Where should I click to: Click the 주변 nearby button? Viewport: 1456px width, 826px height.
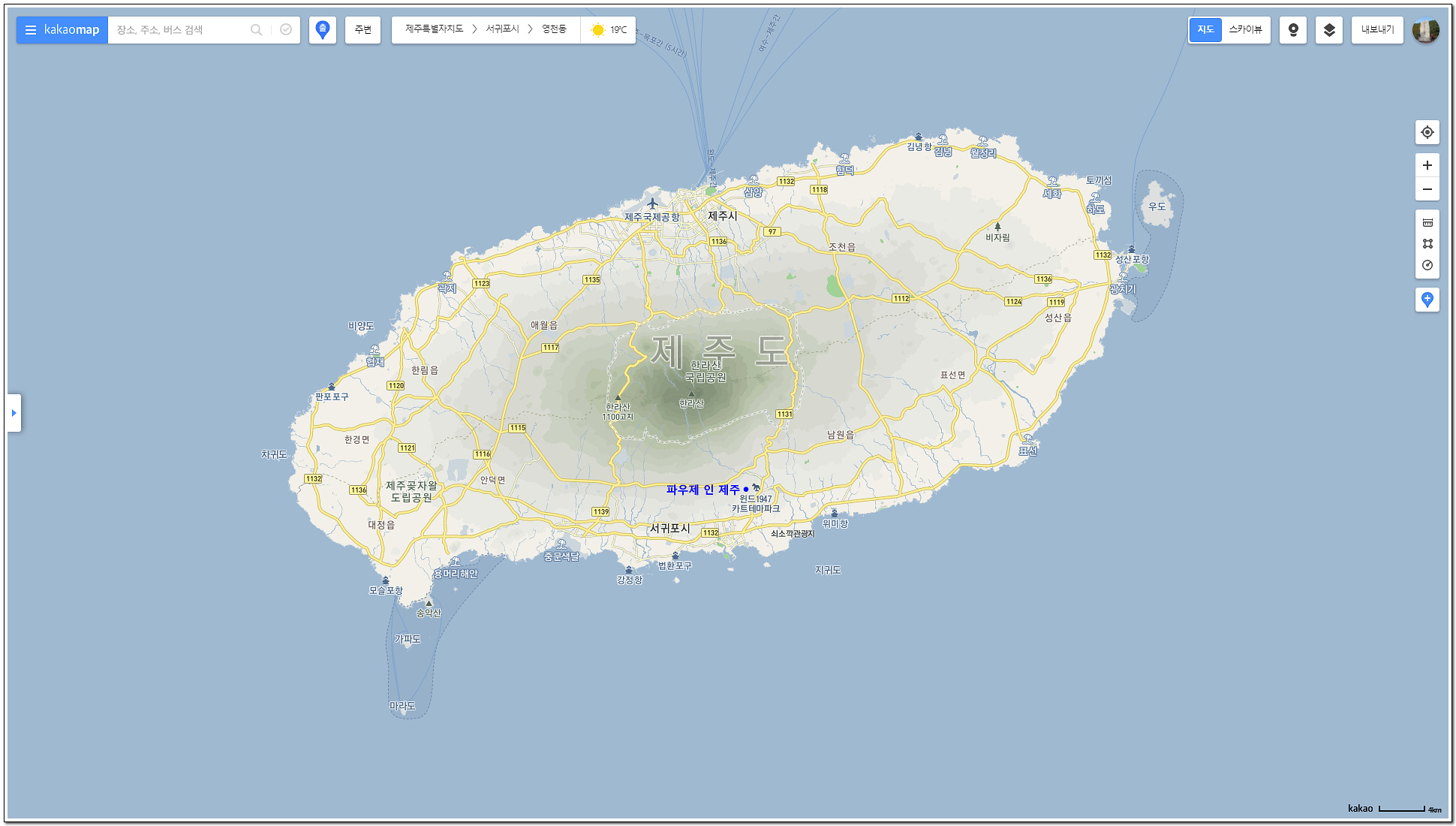[363, 30]
